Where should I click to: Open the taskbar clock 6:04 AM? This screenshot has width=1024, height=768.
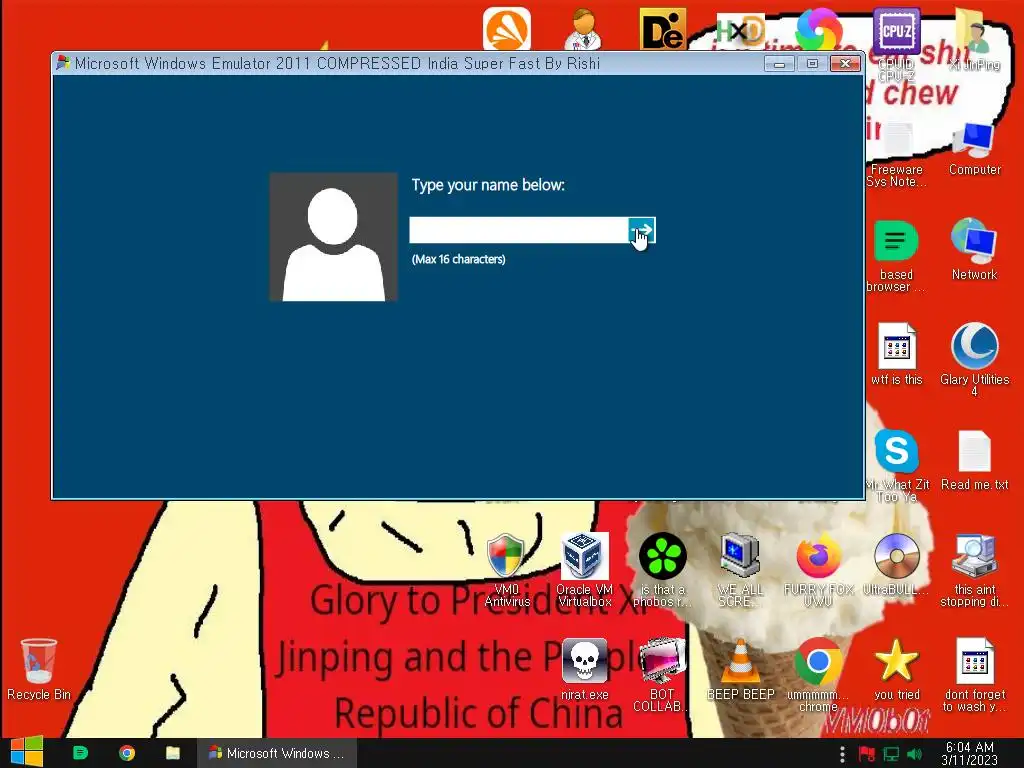[969, 753]
